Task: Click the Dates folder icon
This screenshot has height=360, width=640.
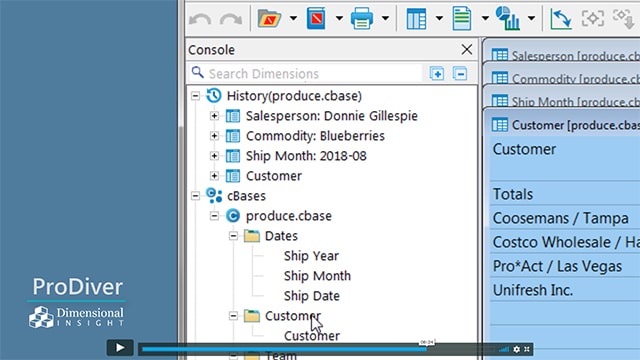Action: [x=252, y=236]
